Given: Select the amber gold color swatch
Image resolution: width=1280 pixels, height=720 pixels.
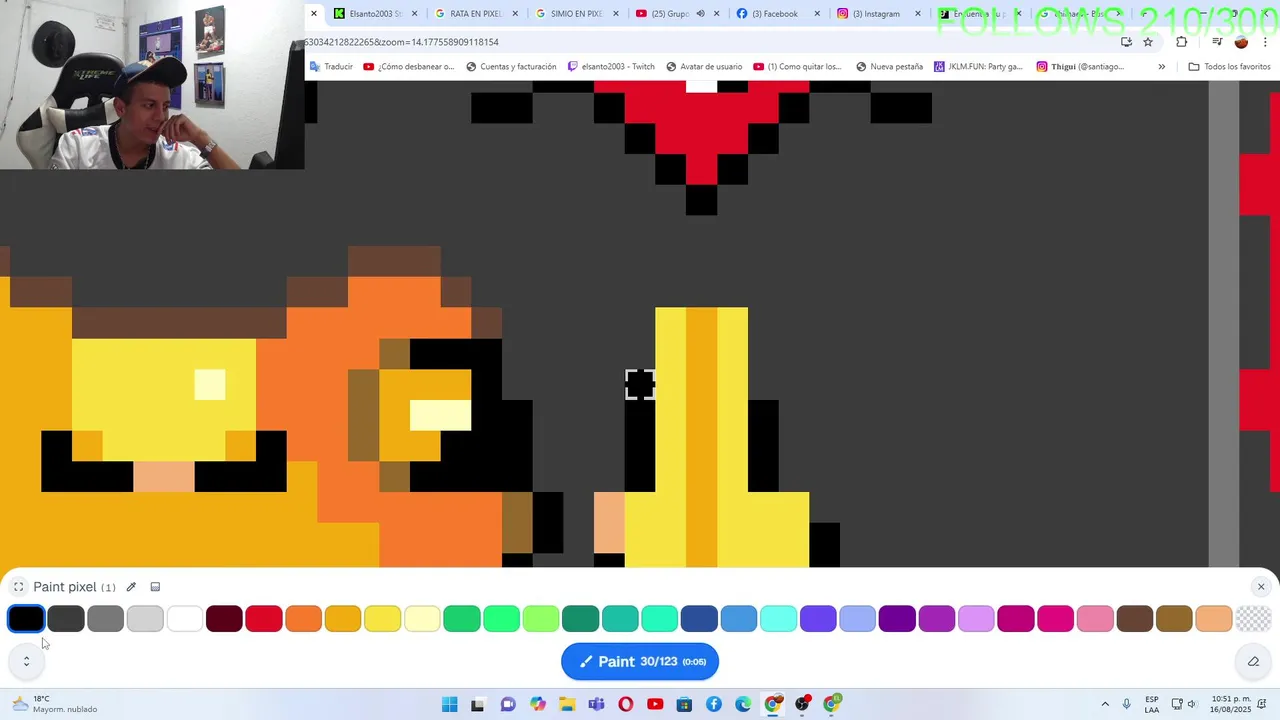Looking at the screenshot, I should [343, 619].
